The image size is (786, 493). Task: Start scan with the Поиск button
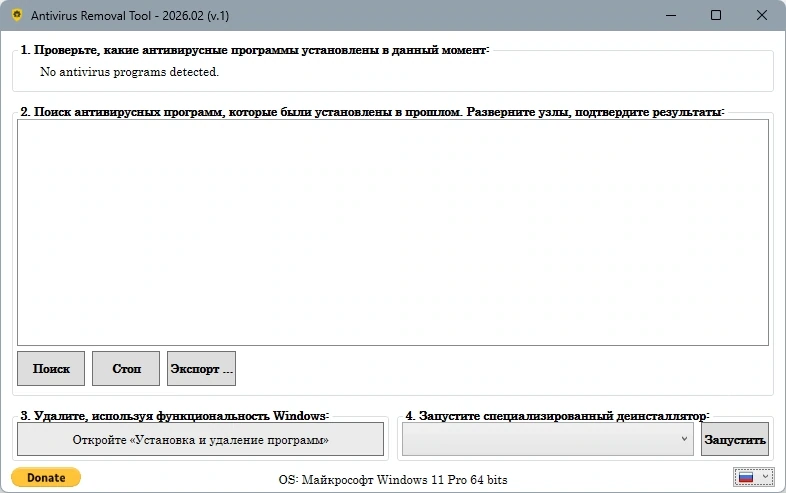(x=51, y=369)
